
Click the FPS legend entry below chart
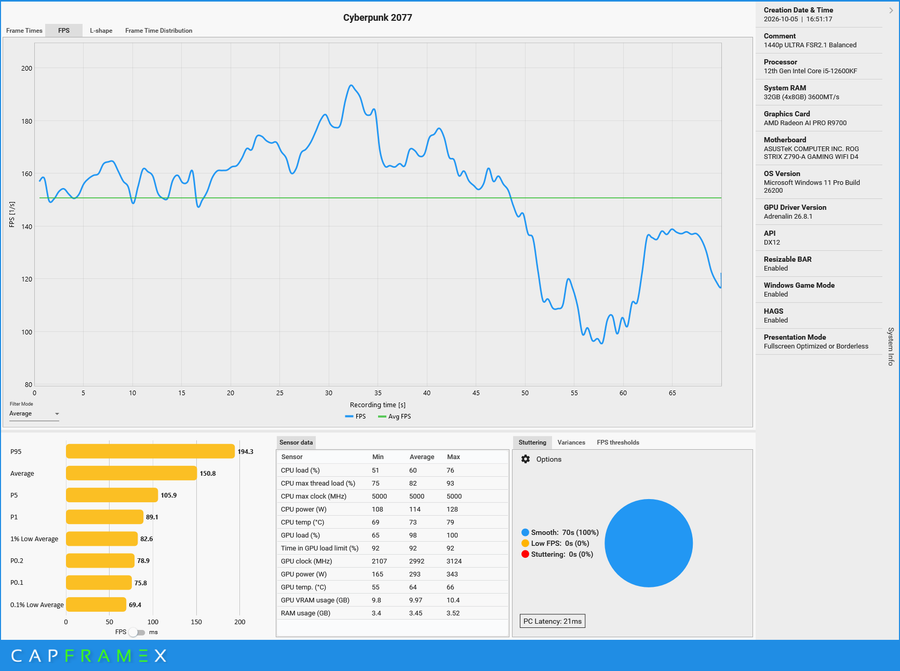coord(355,417)
